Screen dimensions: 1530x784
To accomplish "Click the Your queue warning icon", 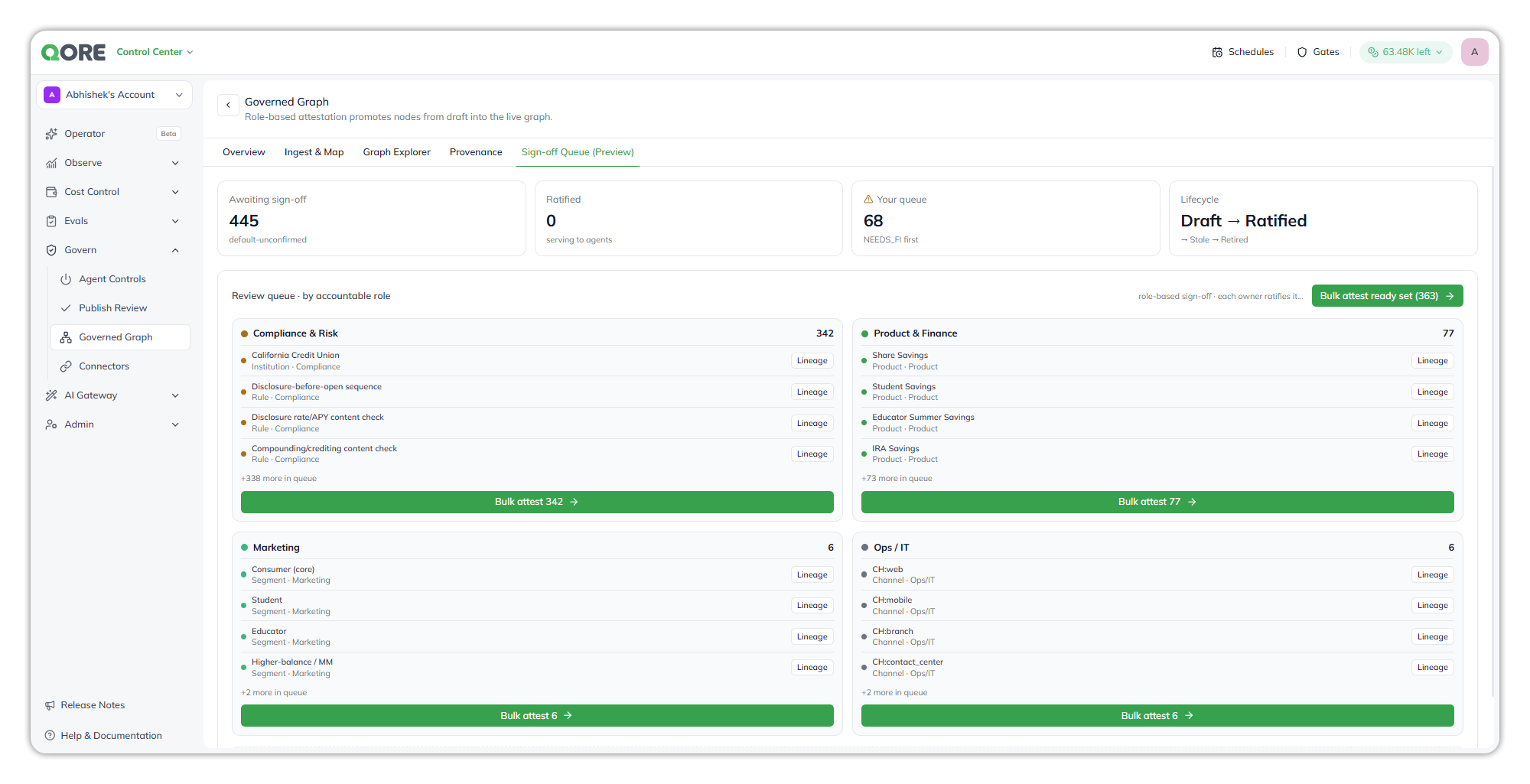I will [x=868, y=200].
